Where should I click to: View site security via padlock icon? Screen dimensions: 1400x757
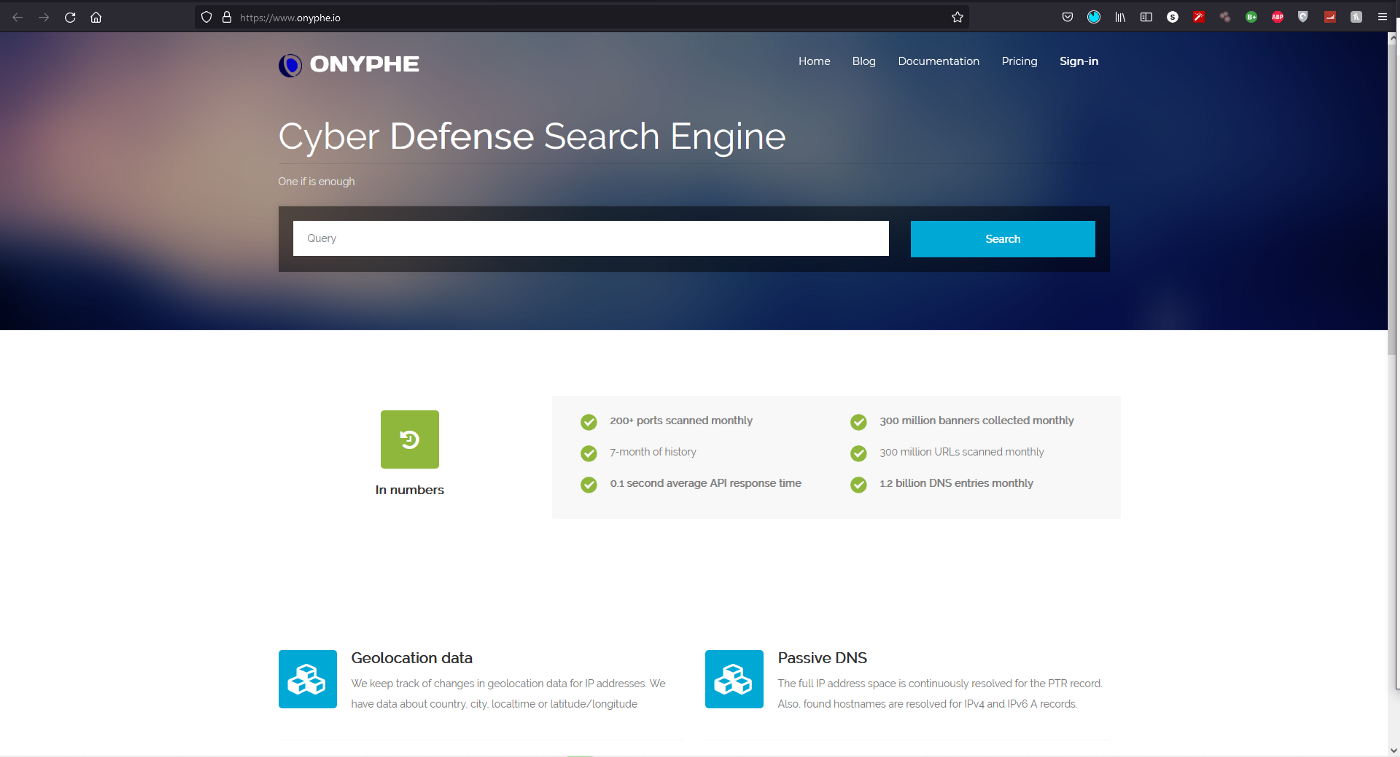coord(226,17)
